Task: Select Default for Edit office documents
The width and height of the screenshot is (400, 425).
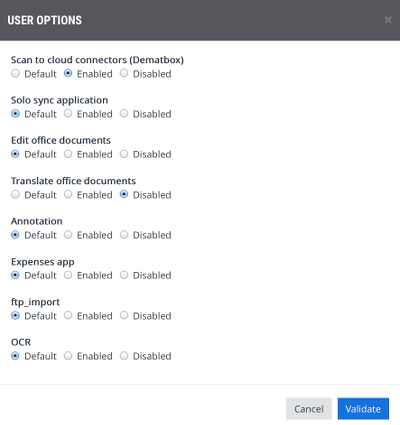Action: pos(15,154)
